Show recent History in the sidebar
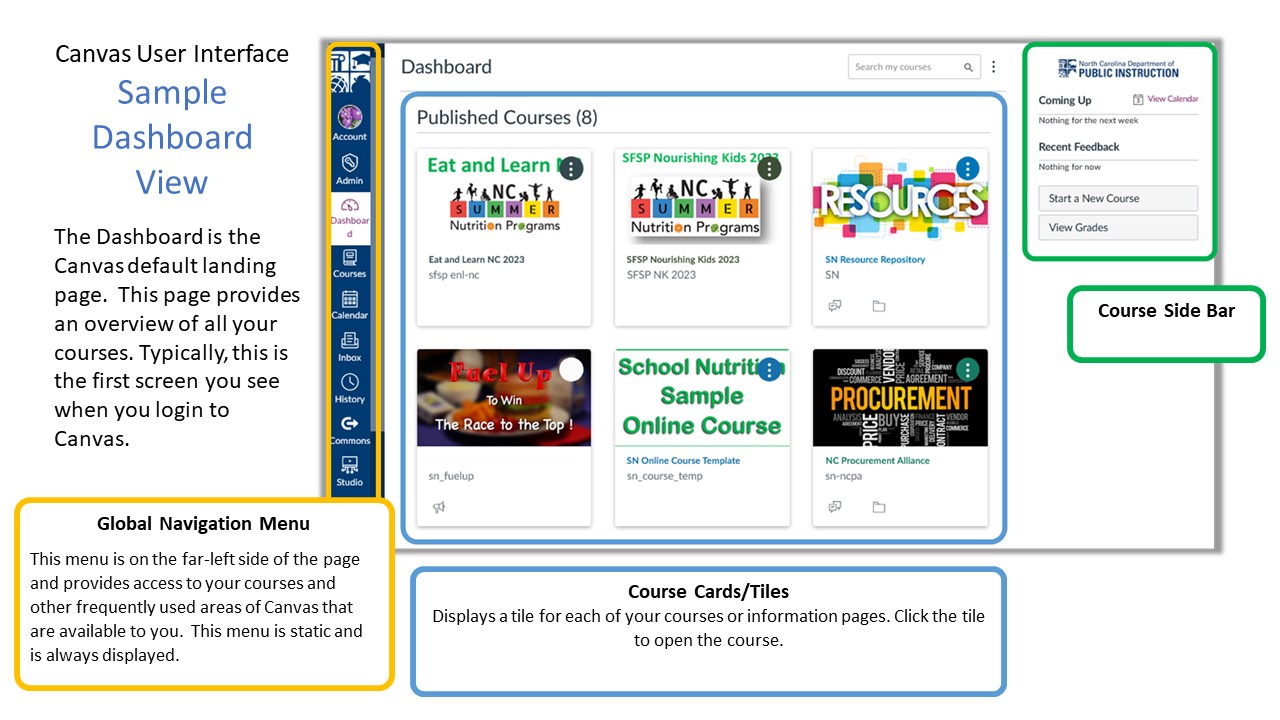The height and width of the screenshot is (720, 1280). click(350, 388)
